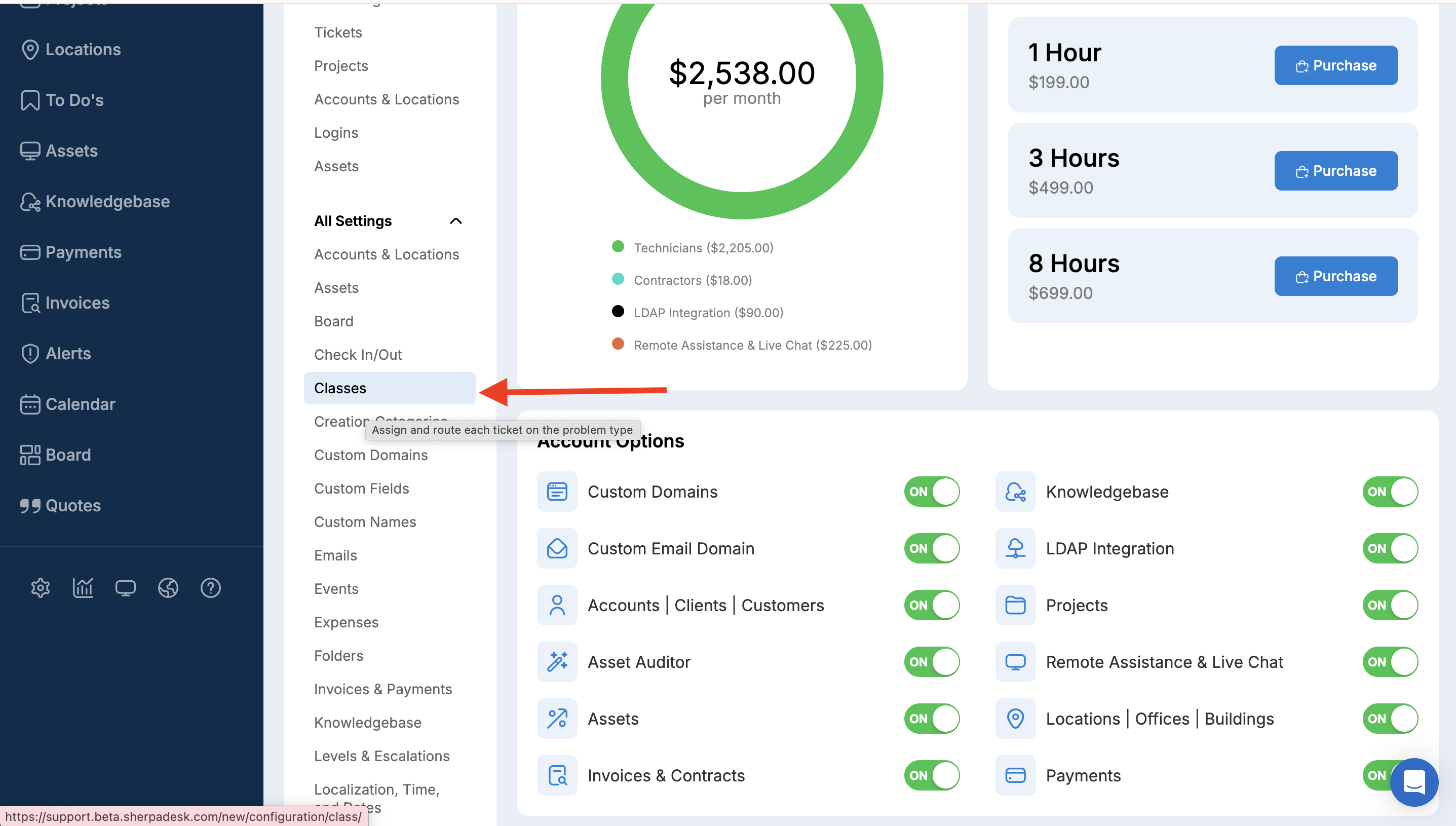This screenshot has width=1456, height=826.
Task: Open the reports chart icon
Action: 83,588
